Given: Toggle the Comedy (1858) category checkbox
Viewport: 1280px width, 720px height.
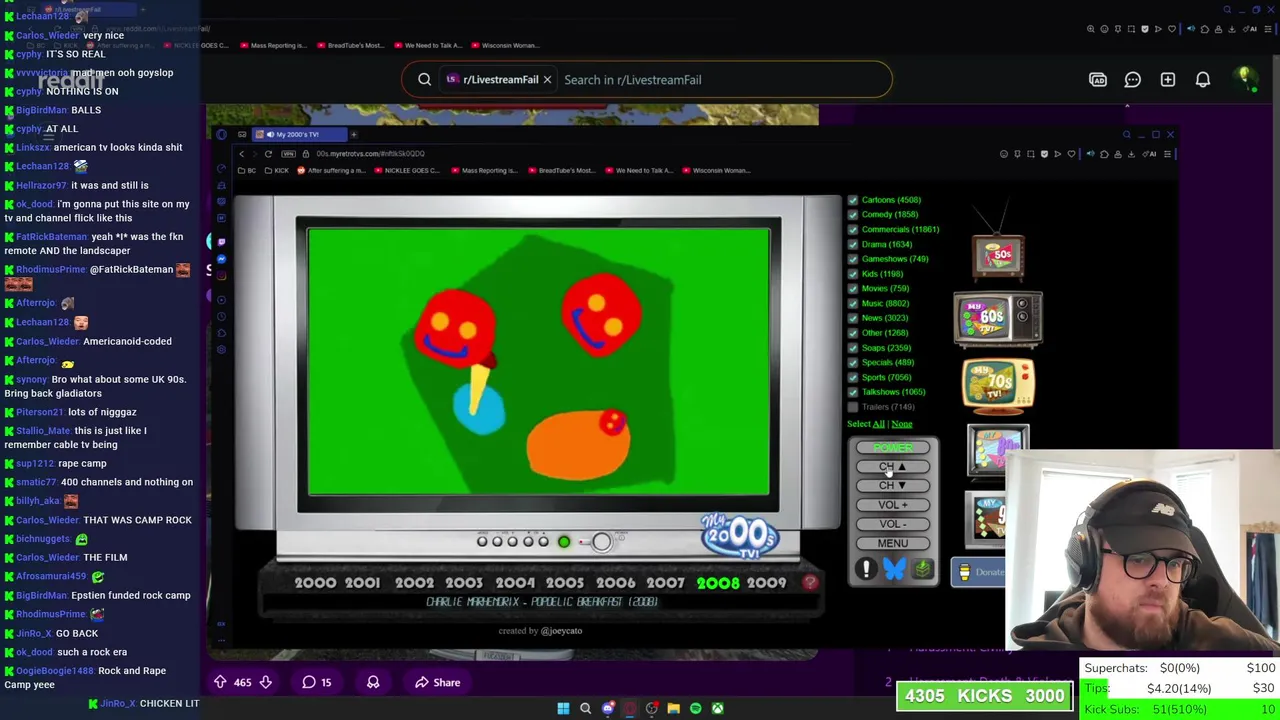Looking at the screenshot, I should (853, 215).
